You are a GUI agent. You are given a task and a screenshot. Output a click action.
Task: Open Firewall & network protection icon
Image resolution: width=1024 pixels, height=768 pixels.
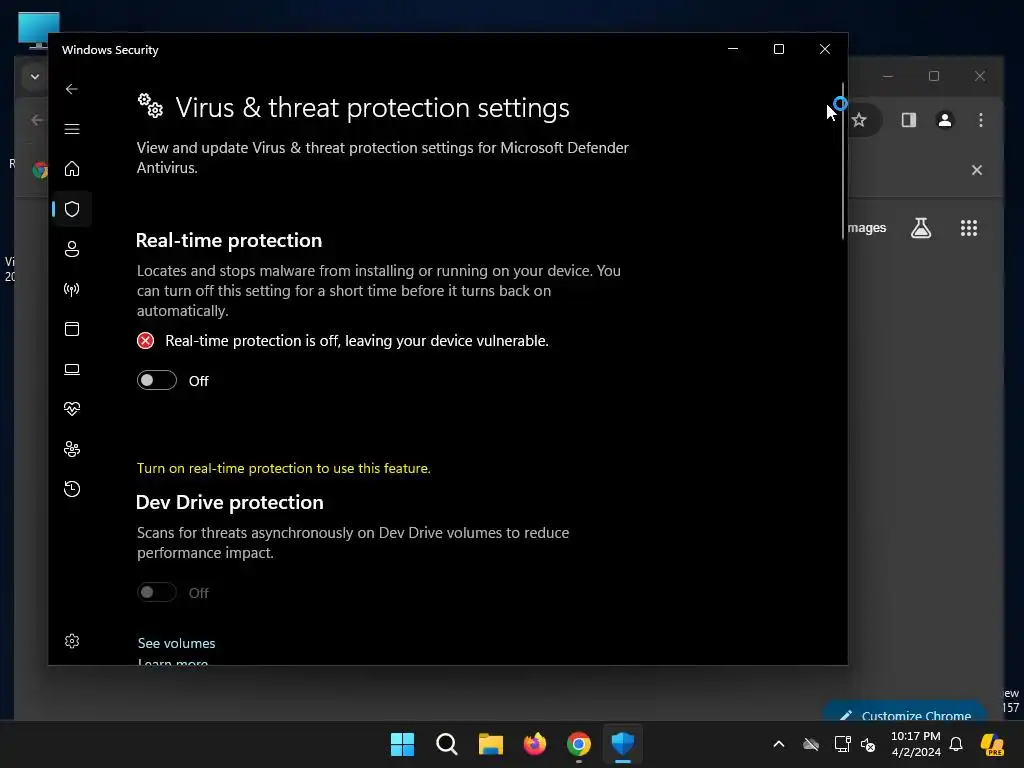click(72, 289)
